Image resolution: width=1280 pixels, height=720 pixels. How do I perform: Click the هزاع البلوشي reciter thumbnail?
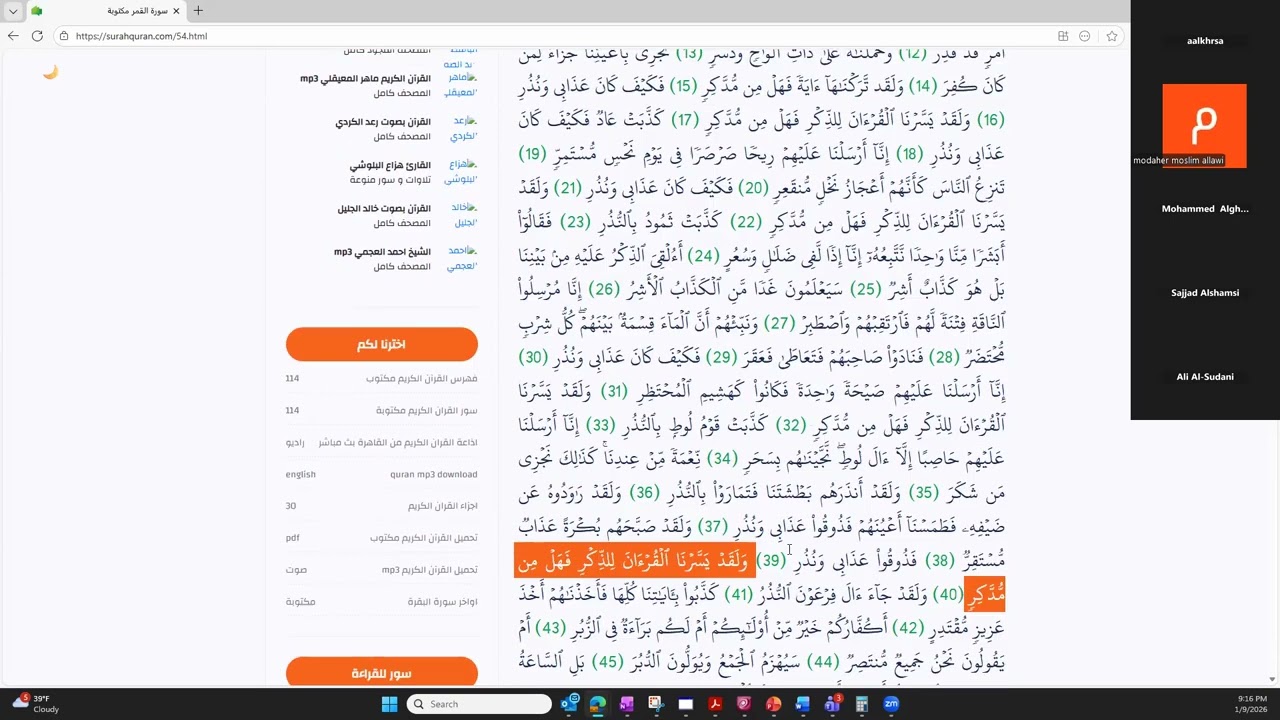click(x=461, y=171)
